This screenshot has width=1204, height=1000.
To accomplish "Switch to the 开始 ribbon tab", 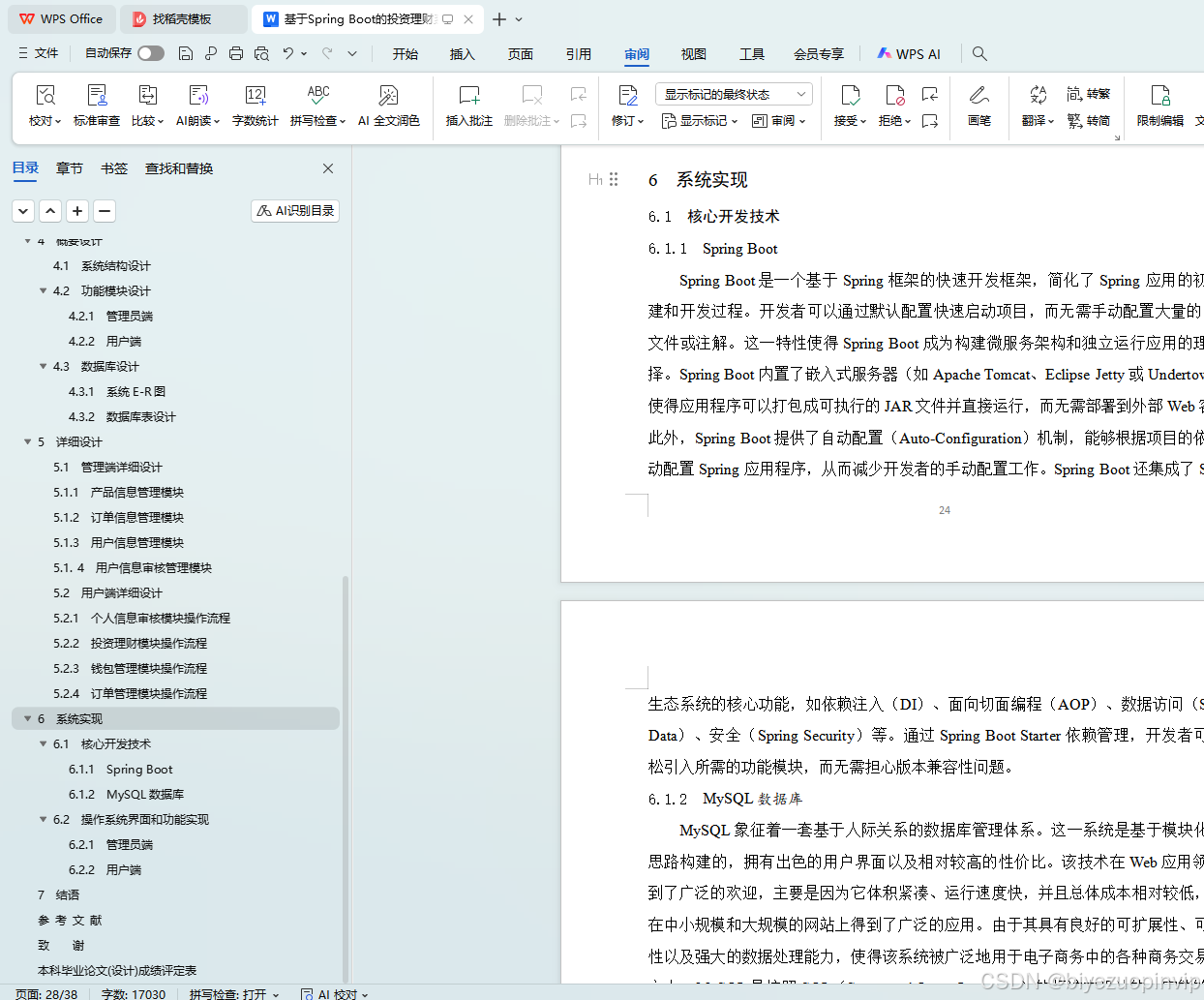I will tap(406, 54).
